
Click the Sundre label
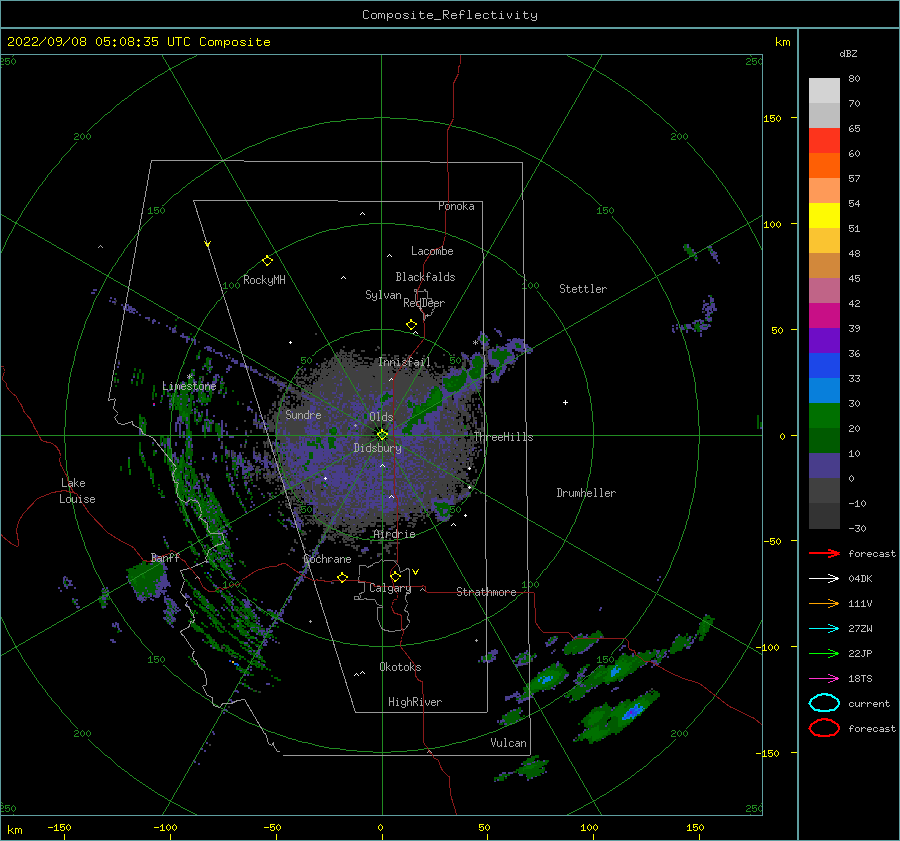pyautogui.click(x=303, y=415)
